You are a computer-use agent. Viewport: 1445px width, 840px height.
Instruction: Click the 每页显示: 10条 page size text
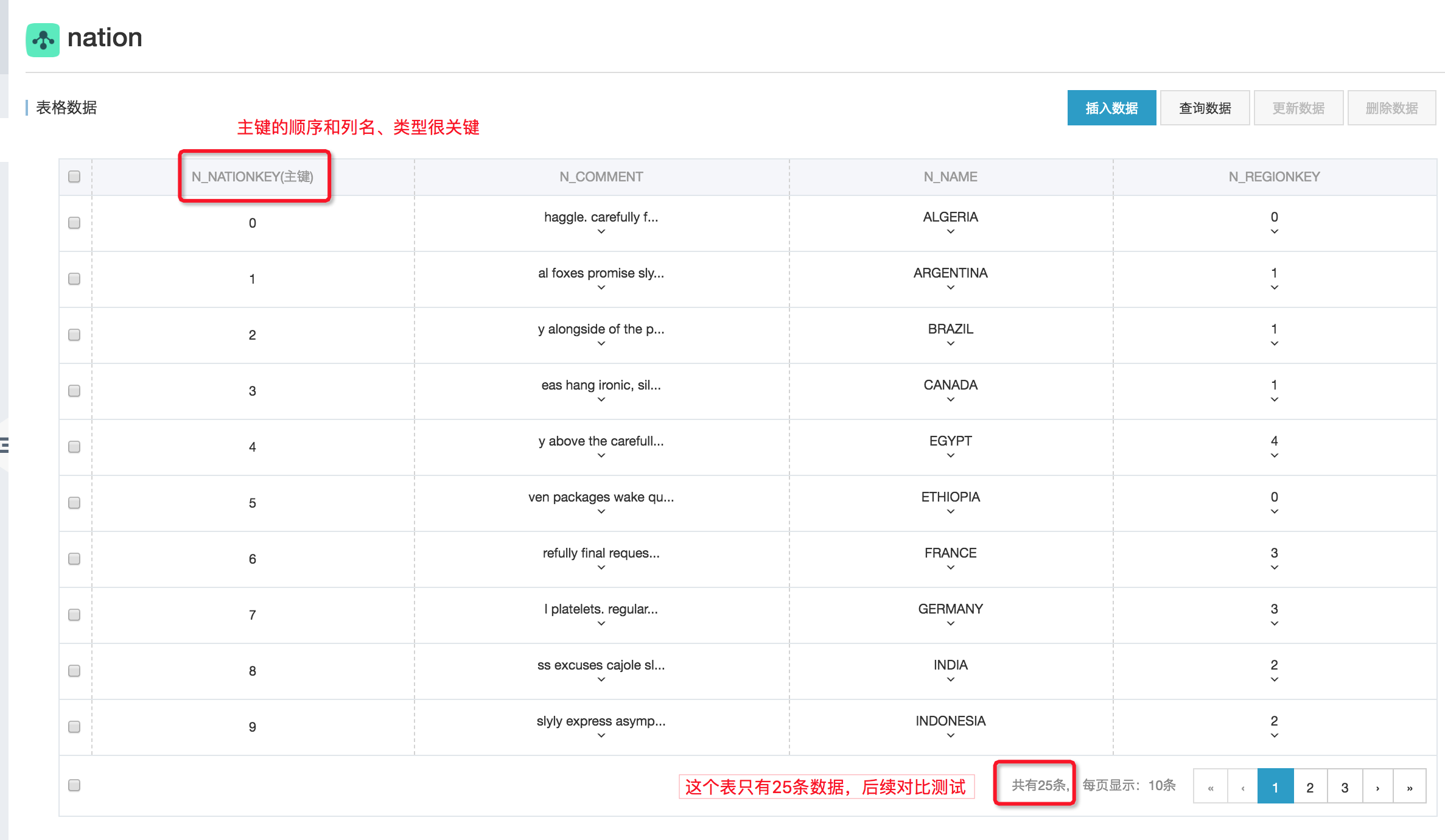[x=1129, y=785]
